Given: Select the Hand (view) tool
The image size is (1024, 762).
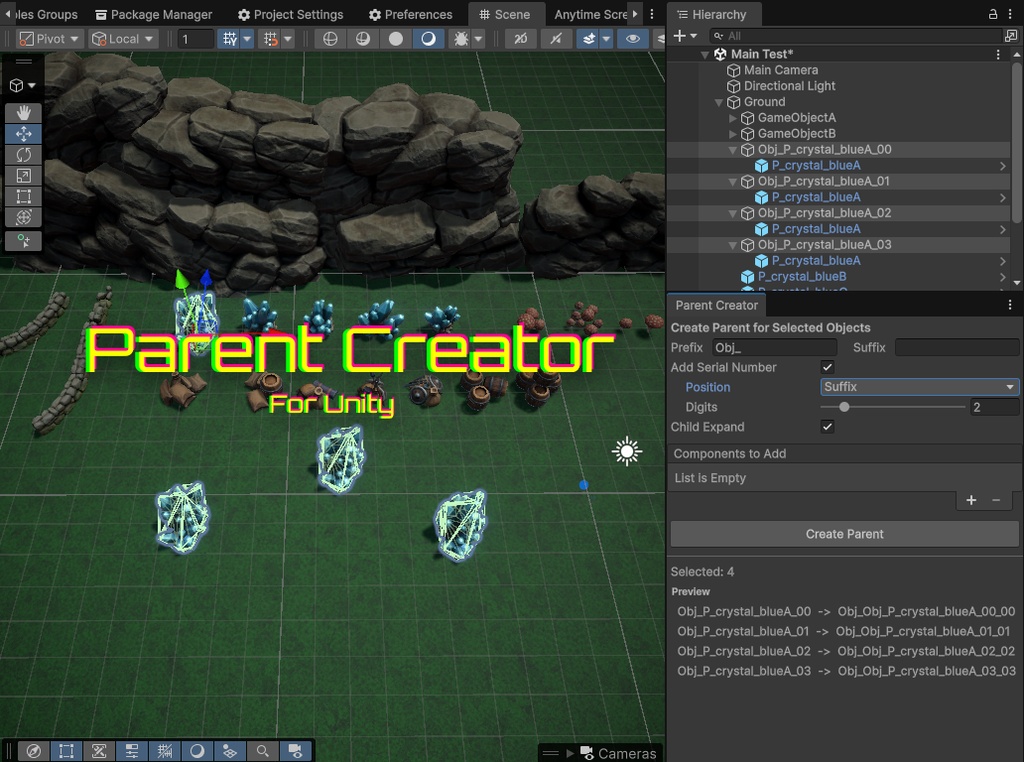Looking at the screenshot, I should click(x=24, y=112).
